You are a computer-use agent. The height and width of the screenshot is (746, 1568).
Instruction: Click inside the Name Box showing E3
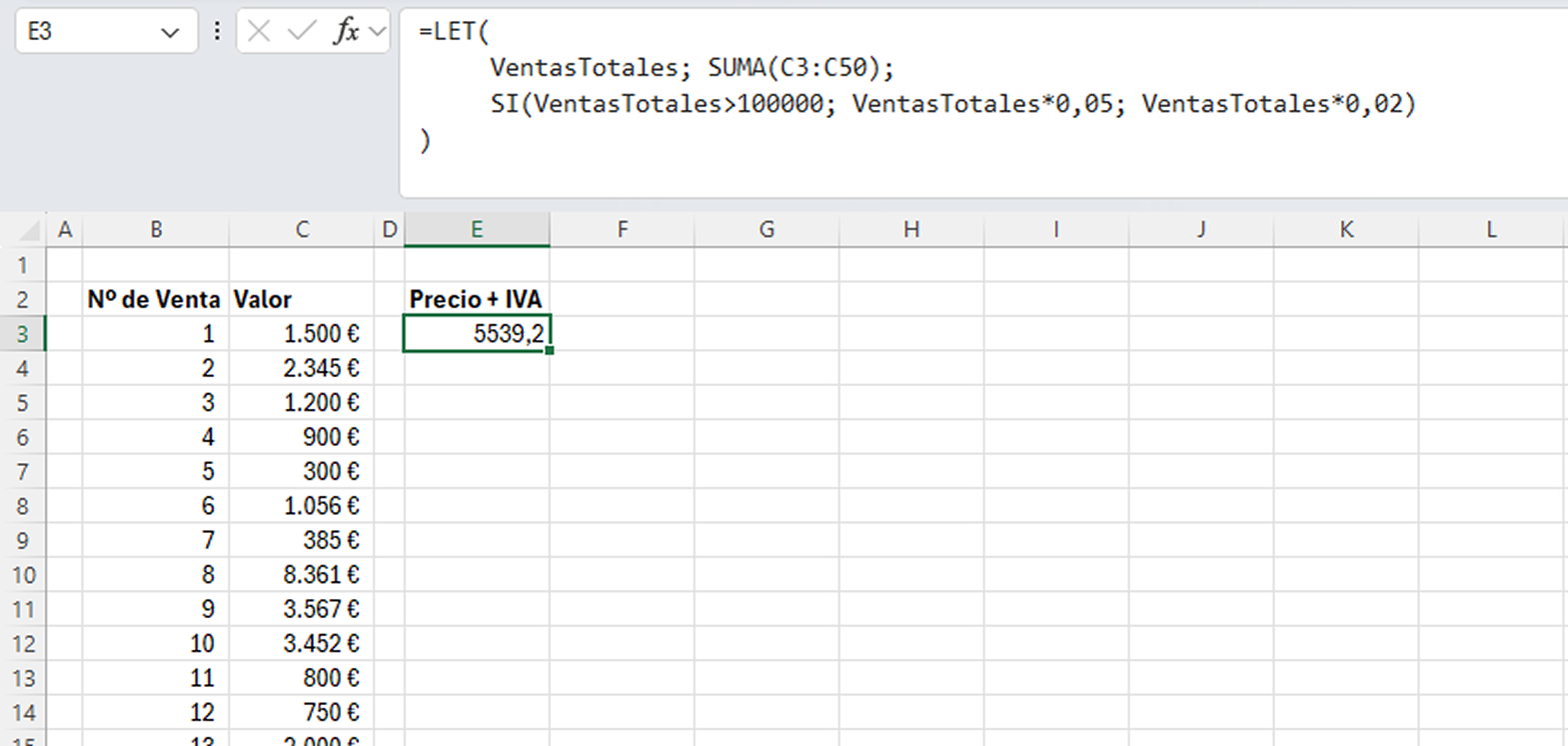pyautogui.click(x=85, y=32)
